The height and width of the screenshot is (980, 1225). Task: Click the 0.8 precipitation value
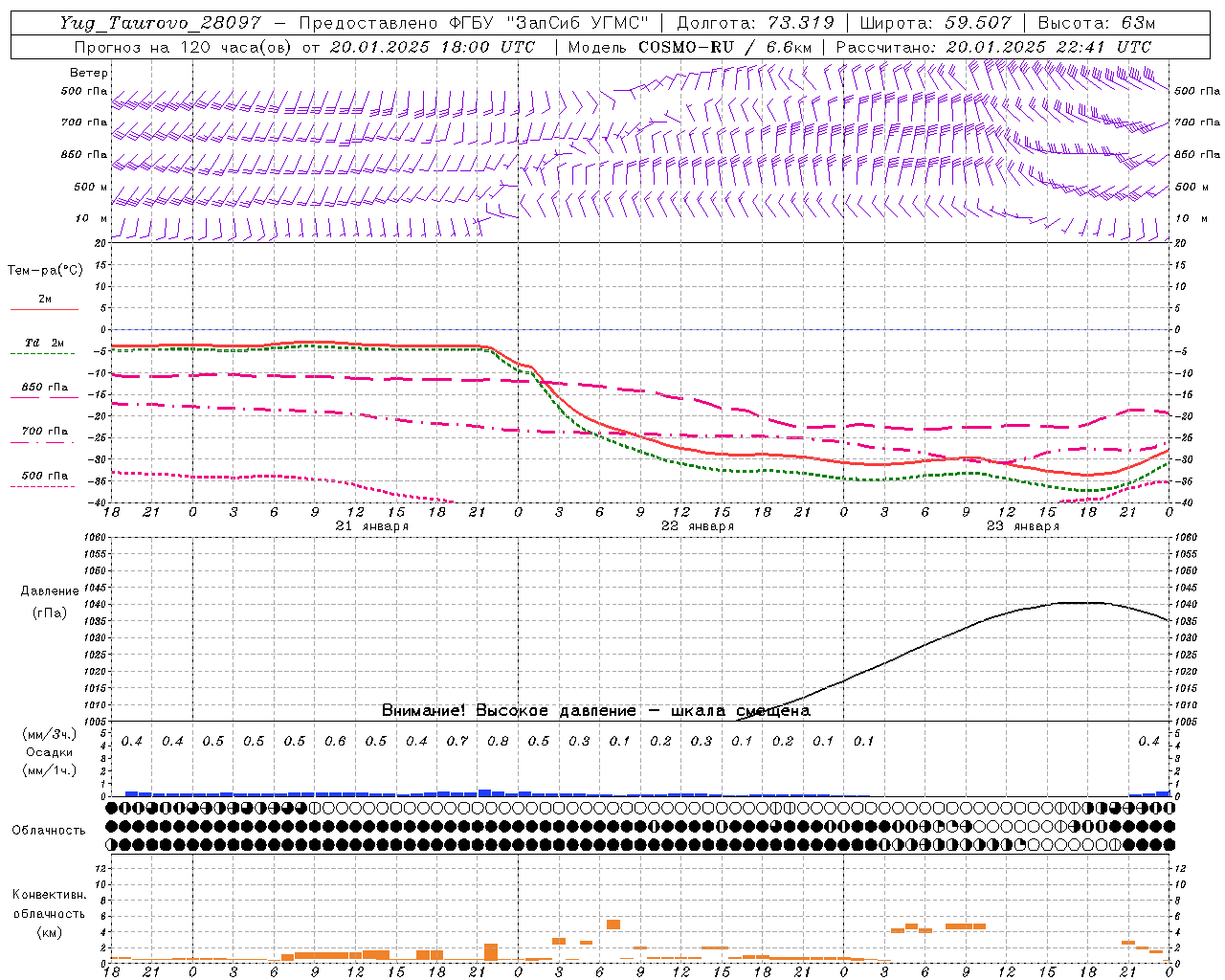click(x=498, y=742)
